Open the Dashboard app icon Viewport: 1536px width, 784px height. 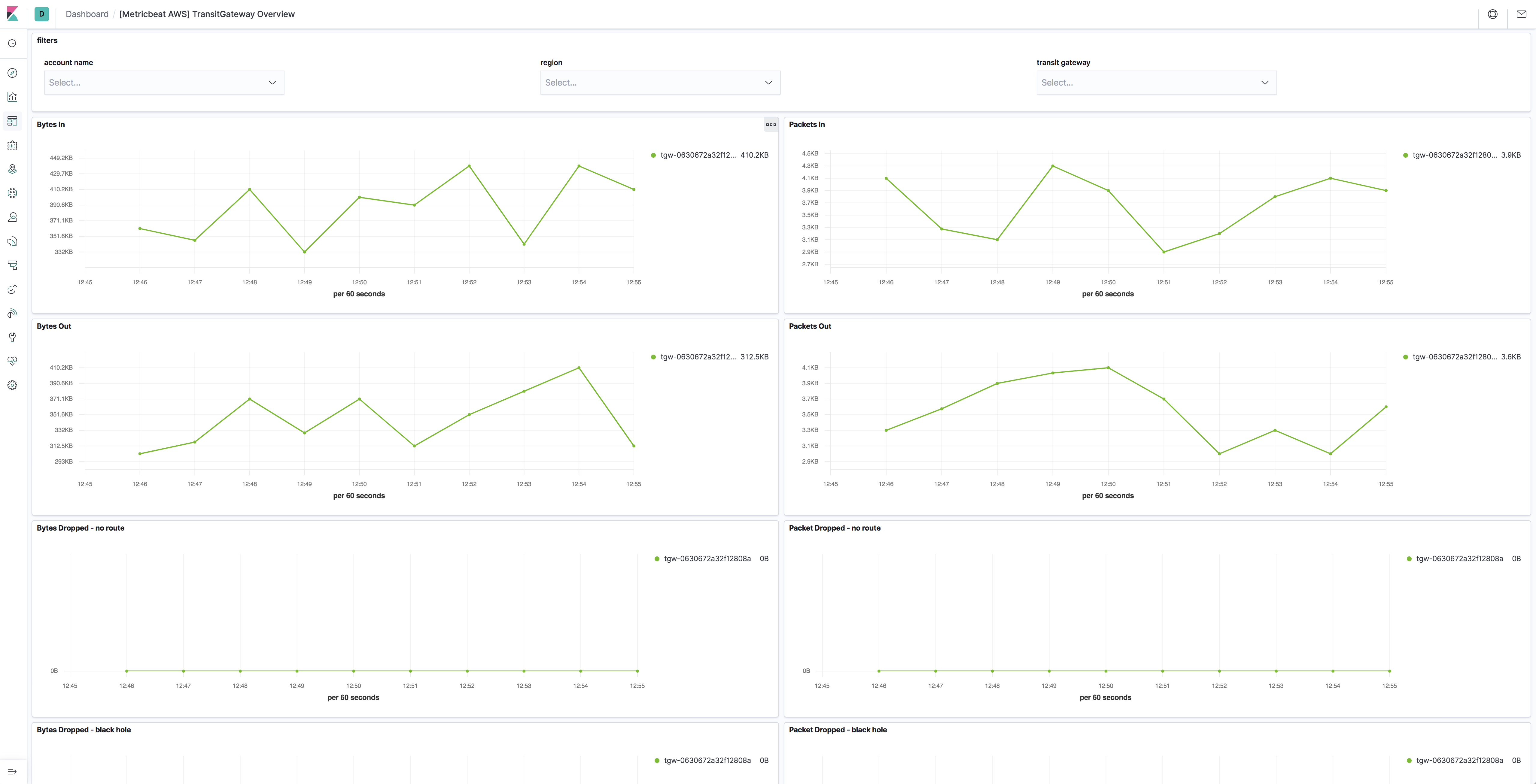pyautogui.click(x=12, y=121)
